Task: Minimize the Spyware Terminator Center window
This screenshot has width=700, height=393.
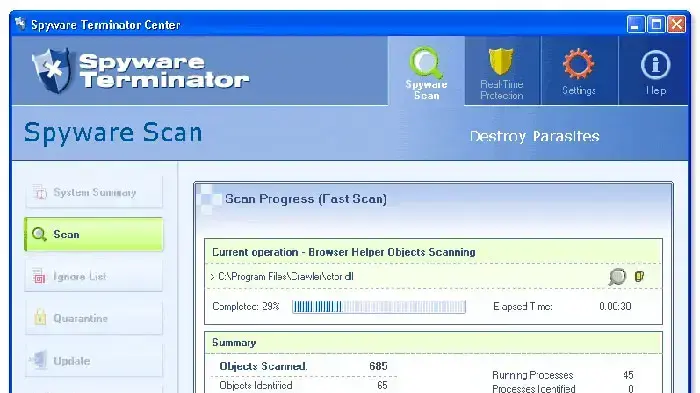Action: 635,24
